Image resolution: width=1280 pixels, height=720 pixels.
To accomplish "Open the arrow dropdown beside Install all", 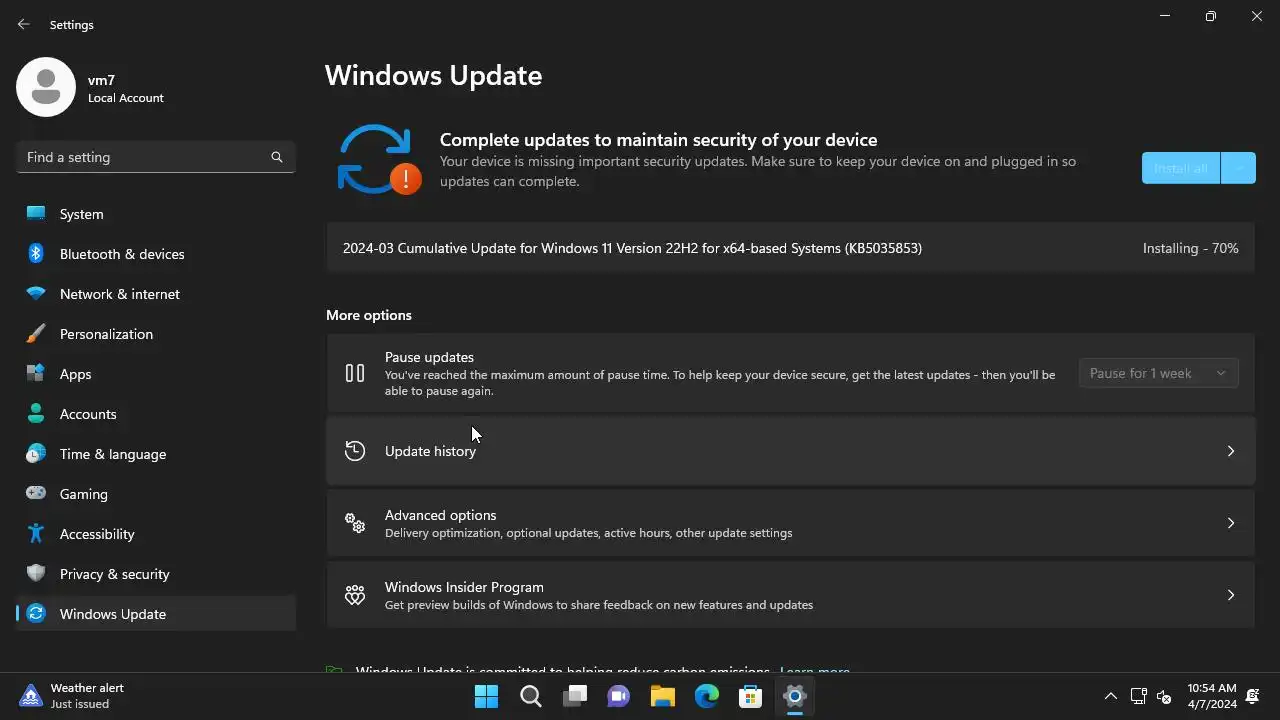I will point(1238,168).
